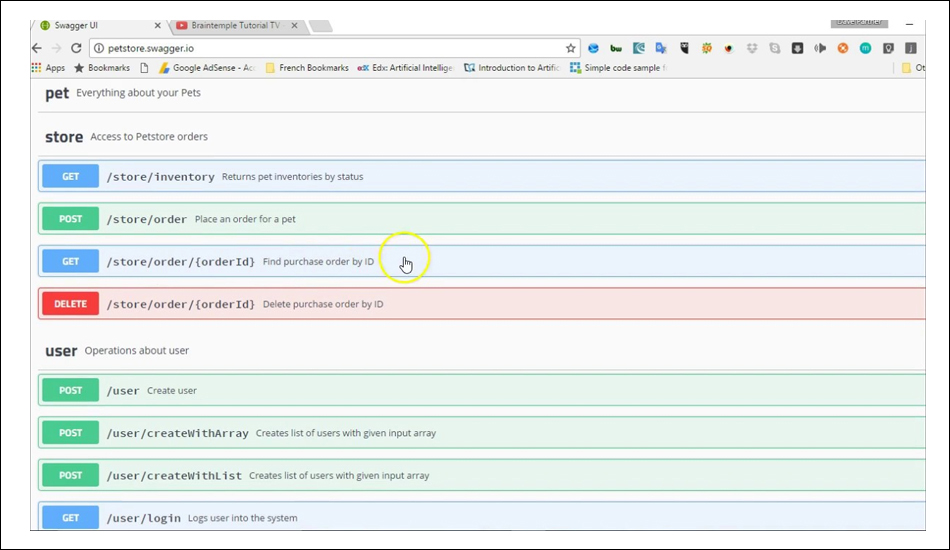Open the Bookmarks star bookmark

[x=102, y=68]
